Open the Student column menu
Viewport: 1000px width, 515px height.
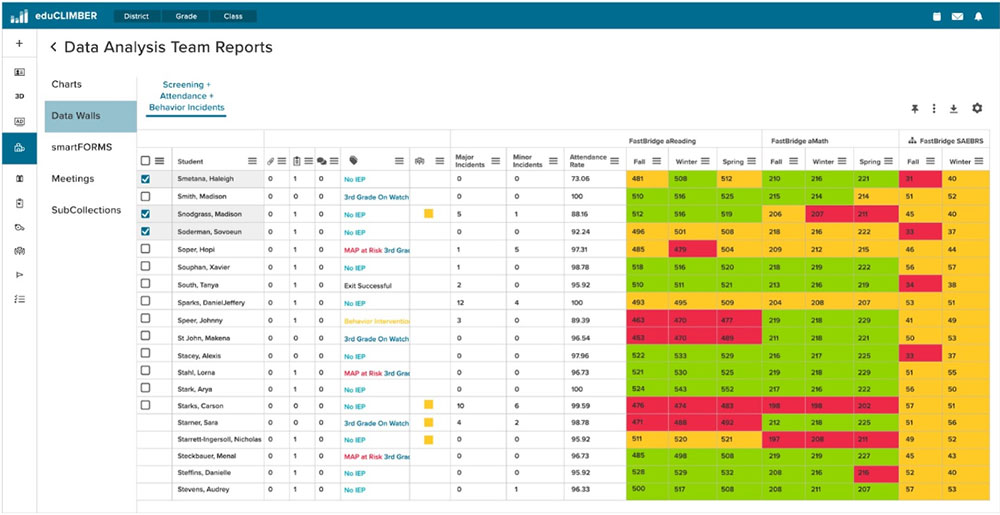[x=253, y=161]
